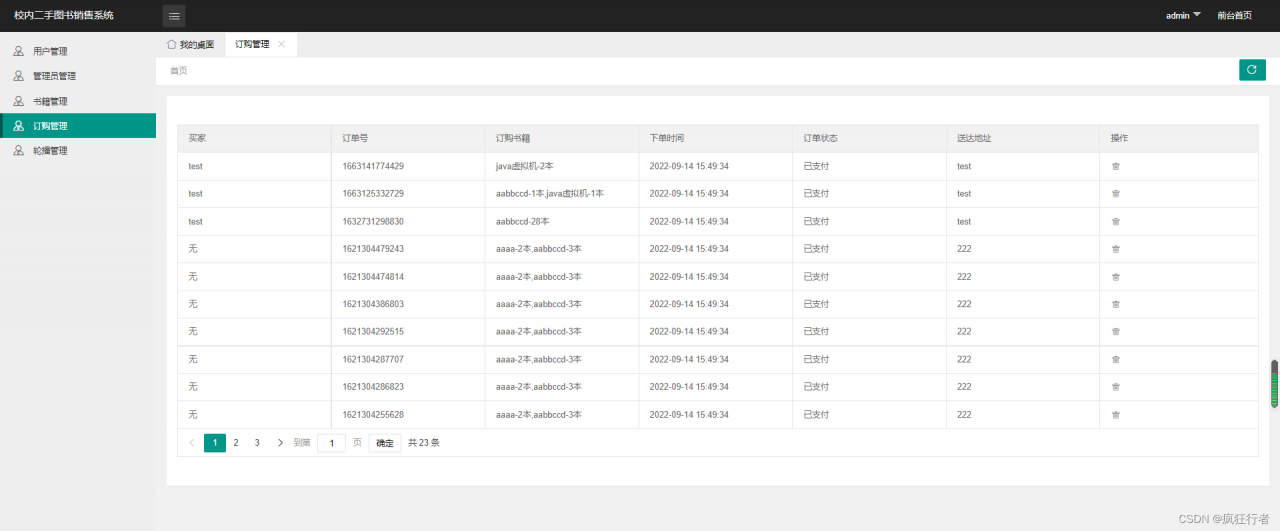
Task: Toggle the sidebar with the hamburger icon
Action: 174,16
